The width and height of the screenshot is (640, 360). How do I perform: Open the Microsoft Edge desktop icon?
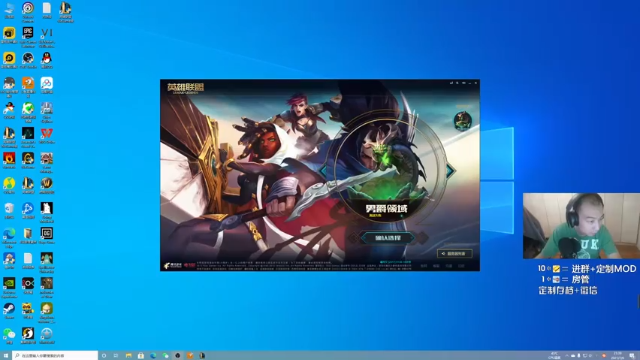point(9,233)
